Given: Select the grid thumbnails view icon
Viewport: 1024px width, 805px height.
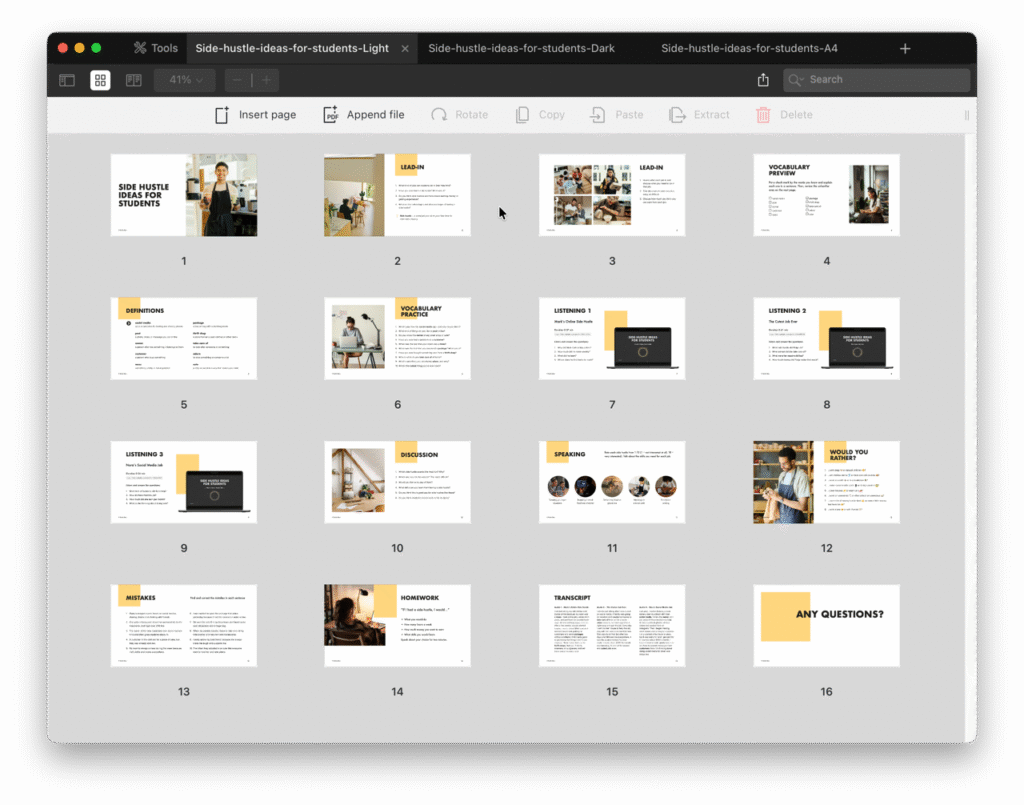Looking at the screenshot, I should [100, 79].
